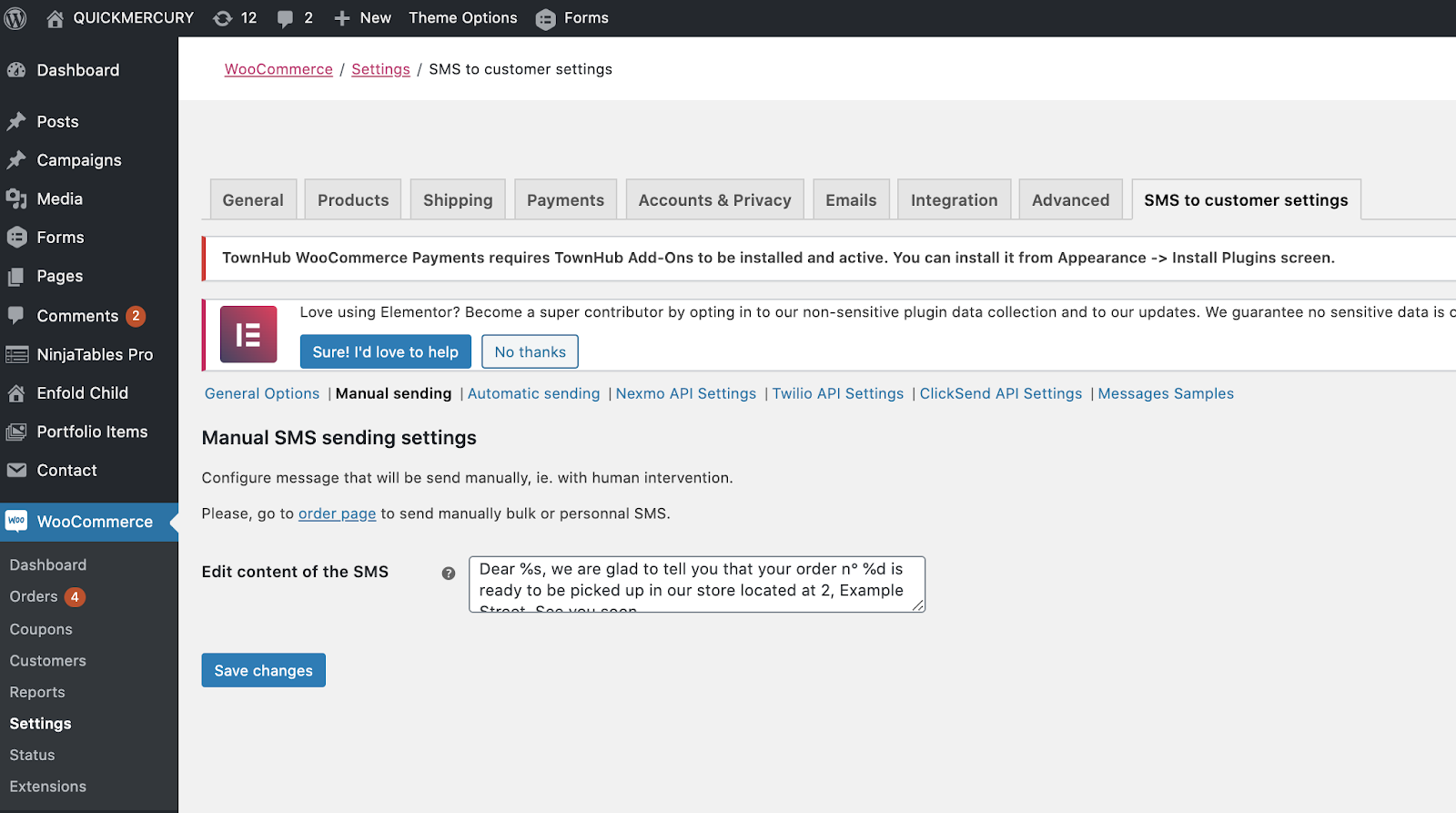Click the plus icon beside New
The width and height of the screenshot is (1456, 813).
(342, 18)
